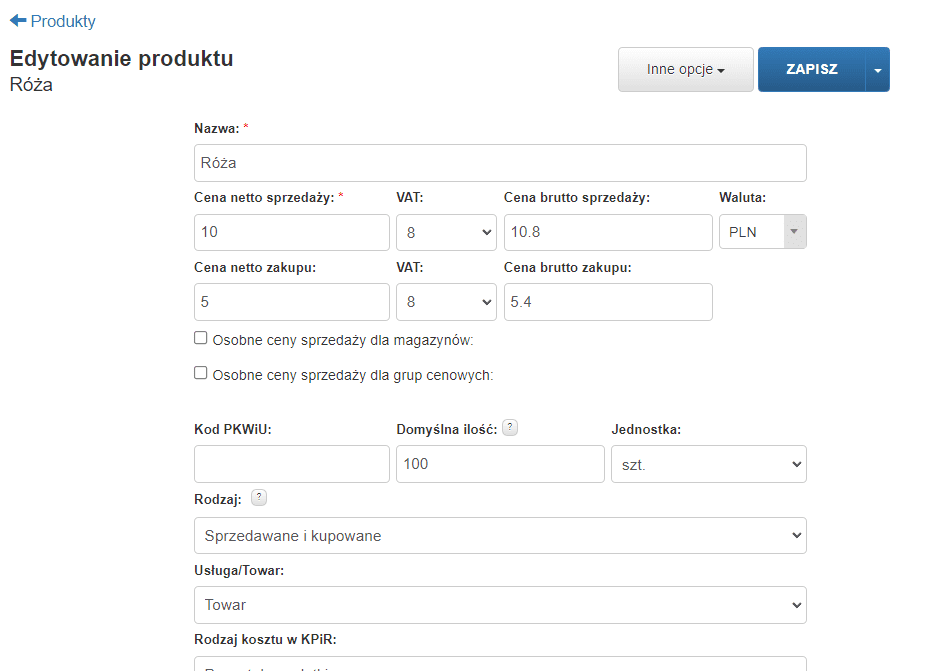Open the Inne opcje menu
942x671 pixels.
coord(685,70)
